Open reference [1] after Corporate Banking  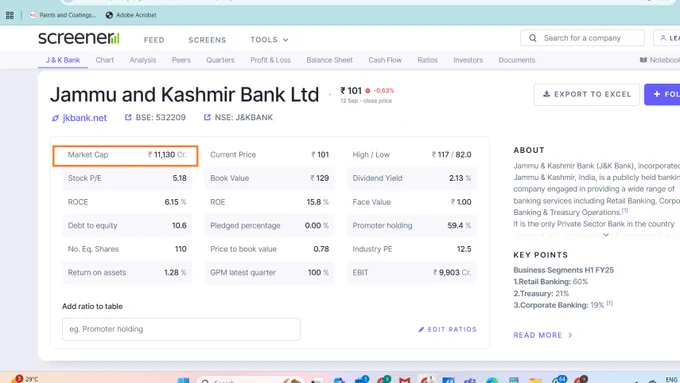point(609,303)
